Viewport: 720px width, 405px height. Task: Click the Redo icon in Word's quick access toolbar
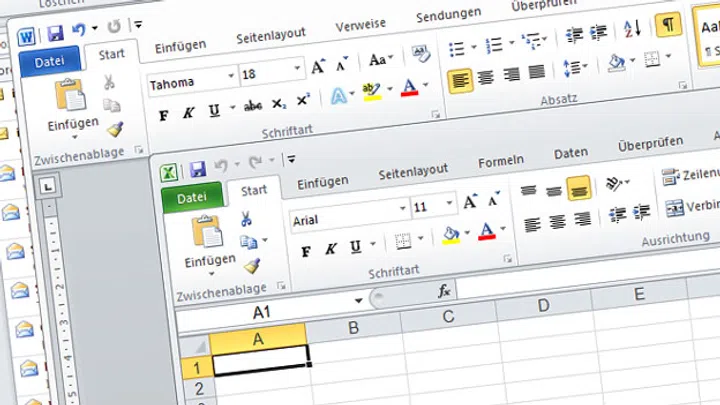(x=114, y=27)
